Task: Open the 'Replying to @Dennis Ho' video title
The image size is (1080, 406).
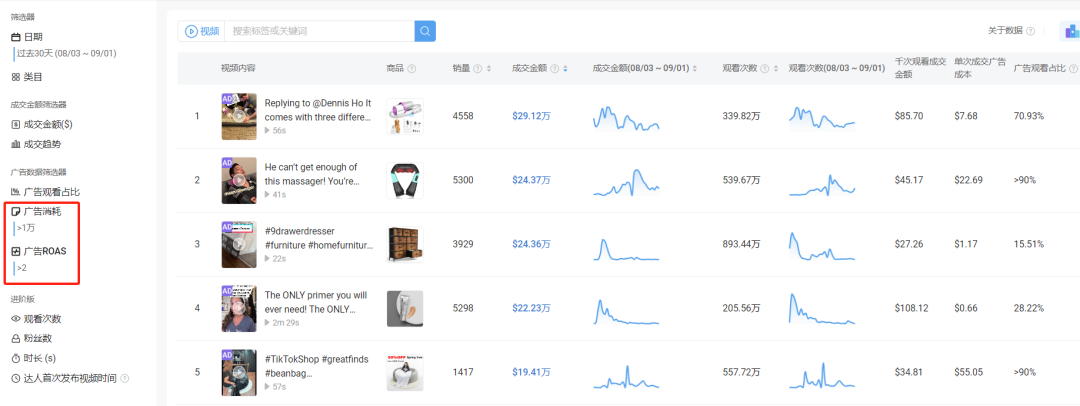Action: [318, 110]
